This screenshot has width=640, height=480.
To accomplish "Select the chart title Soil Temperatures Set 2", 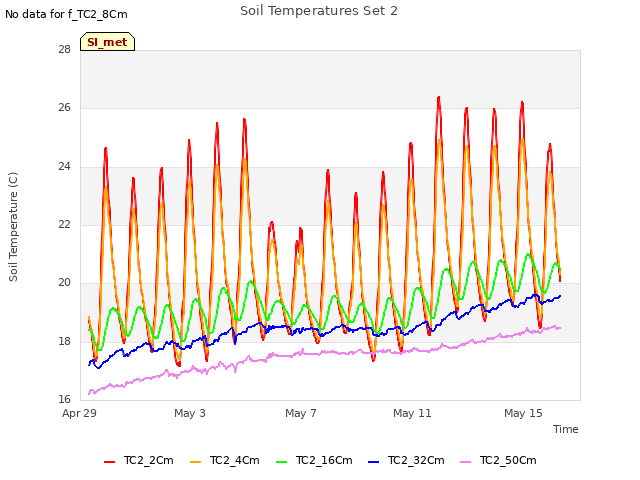I will tap(319, 11).
